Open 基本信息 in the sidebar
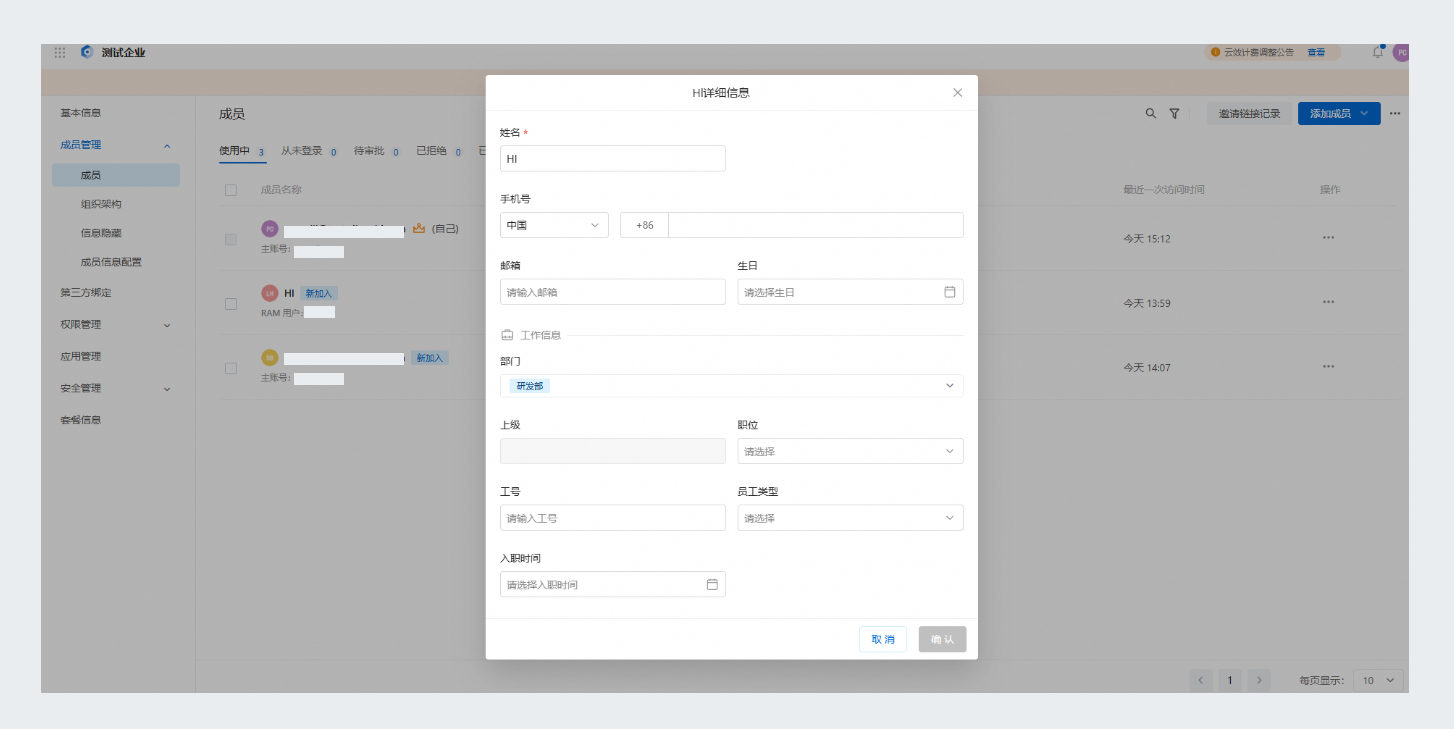Image resolution: width=1454 pixels, height=729 pixels. [80, 113]
